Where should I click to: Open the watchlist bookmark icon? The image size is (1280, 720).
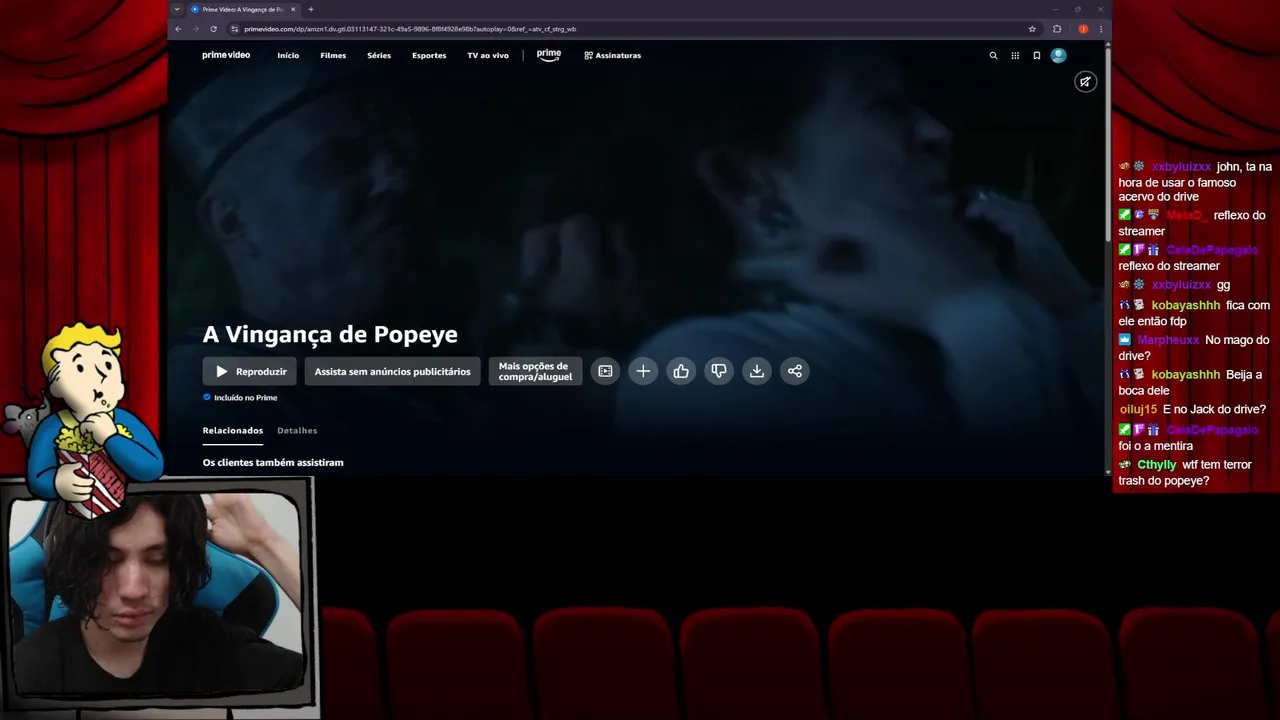pyautogui.click(x=1037, y=56)
